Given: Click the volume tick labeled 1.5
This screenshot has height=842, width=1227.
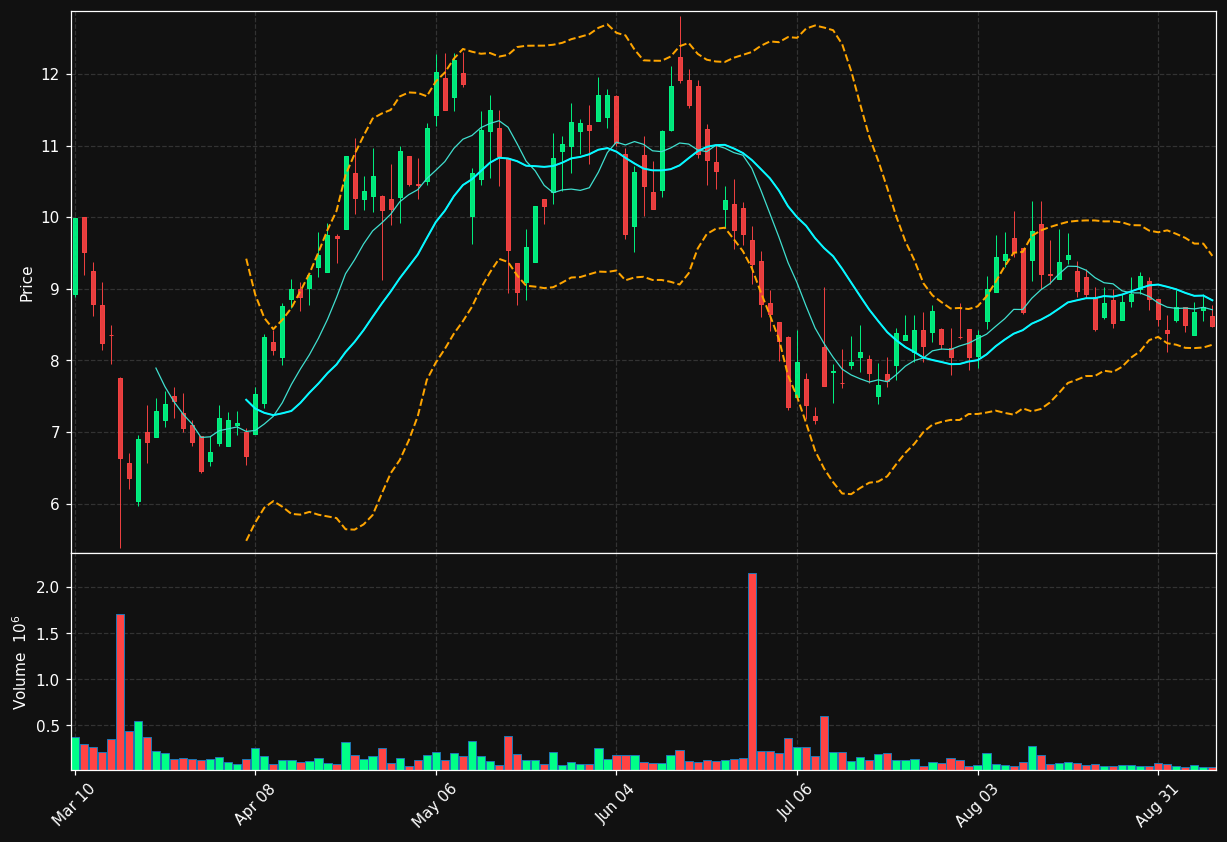Looking at the screenshot, I should click(x=50, y=634).
